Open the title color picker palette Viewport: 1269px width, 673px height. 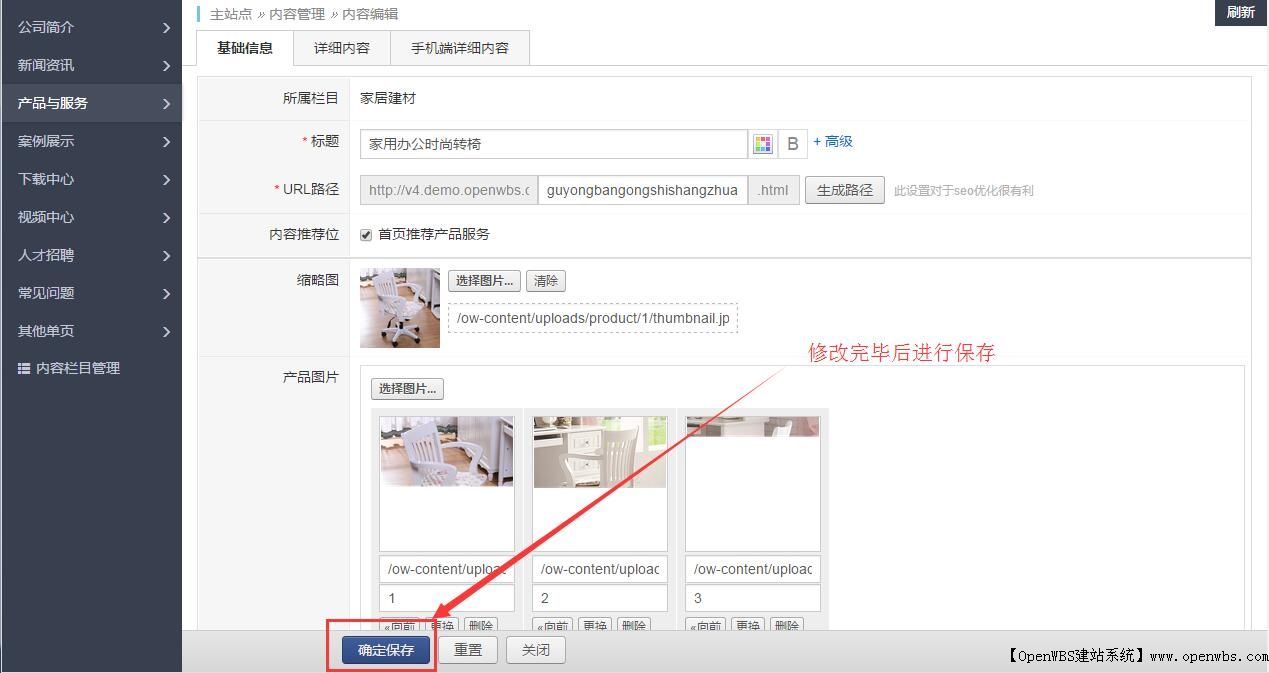coord(763,143)
